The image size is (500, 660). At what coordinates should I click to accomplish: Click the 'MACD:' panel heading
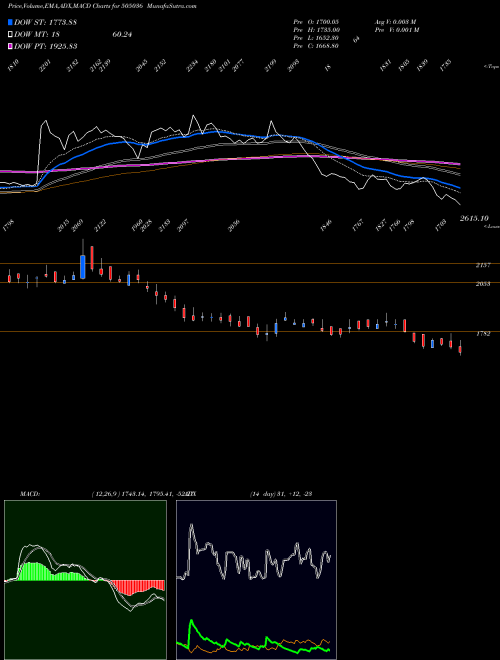point(30,494)
